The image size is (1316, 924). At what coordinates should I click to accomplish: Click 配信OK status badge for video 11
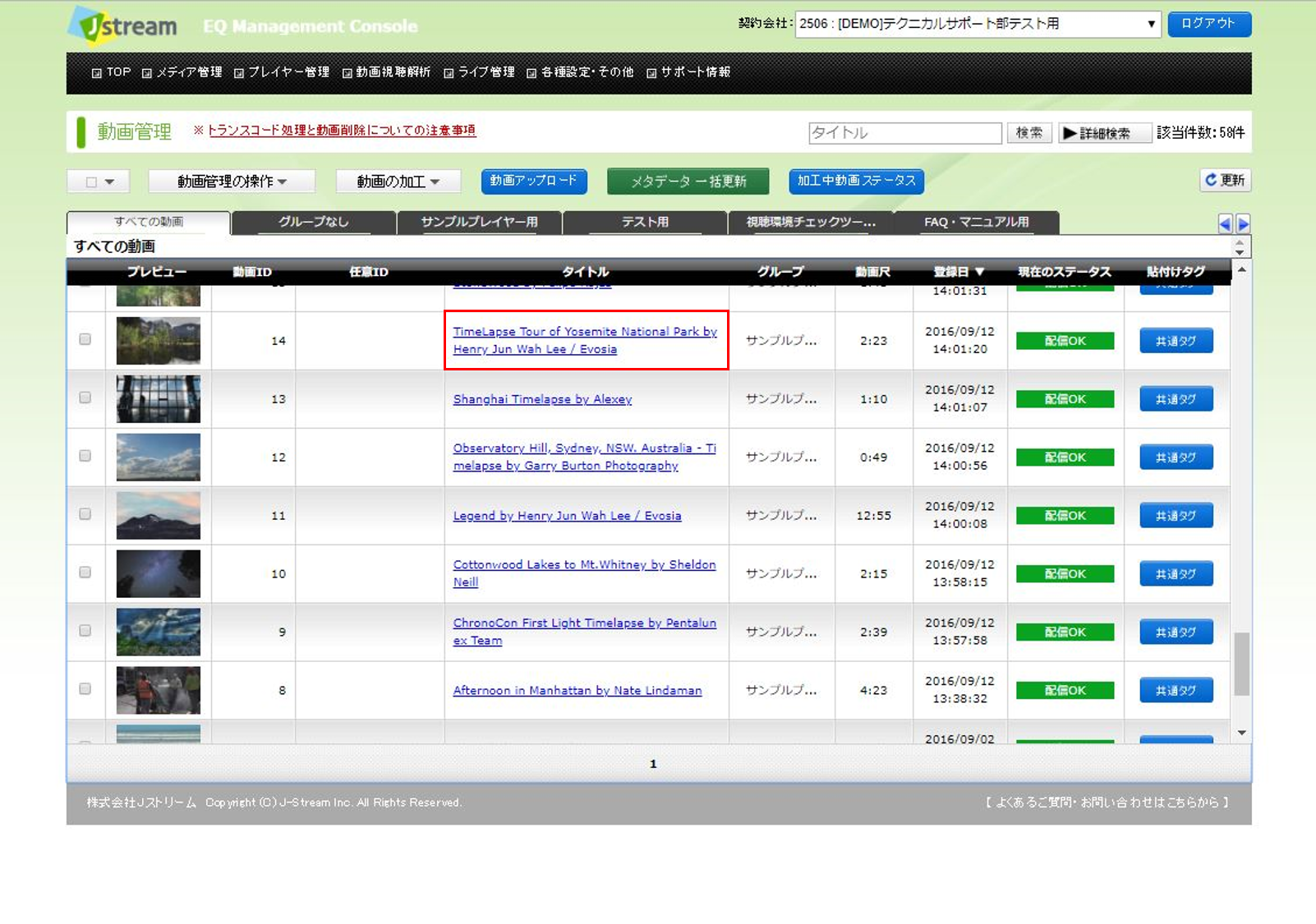pos(1065,516)
